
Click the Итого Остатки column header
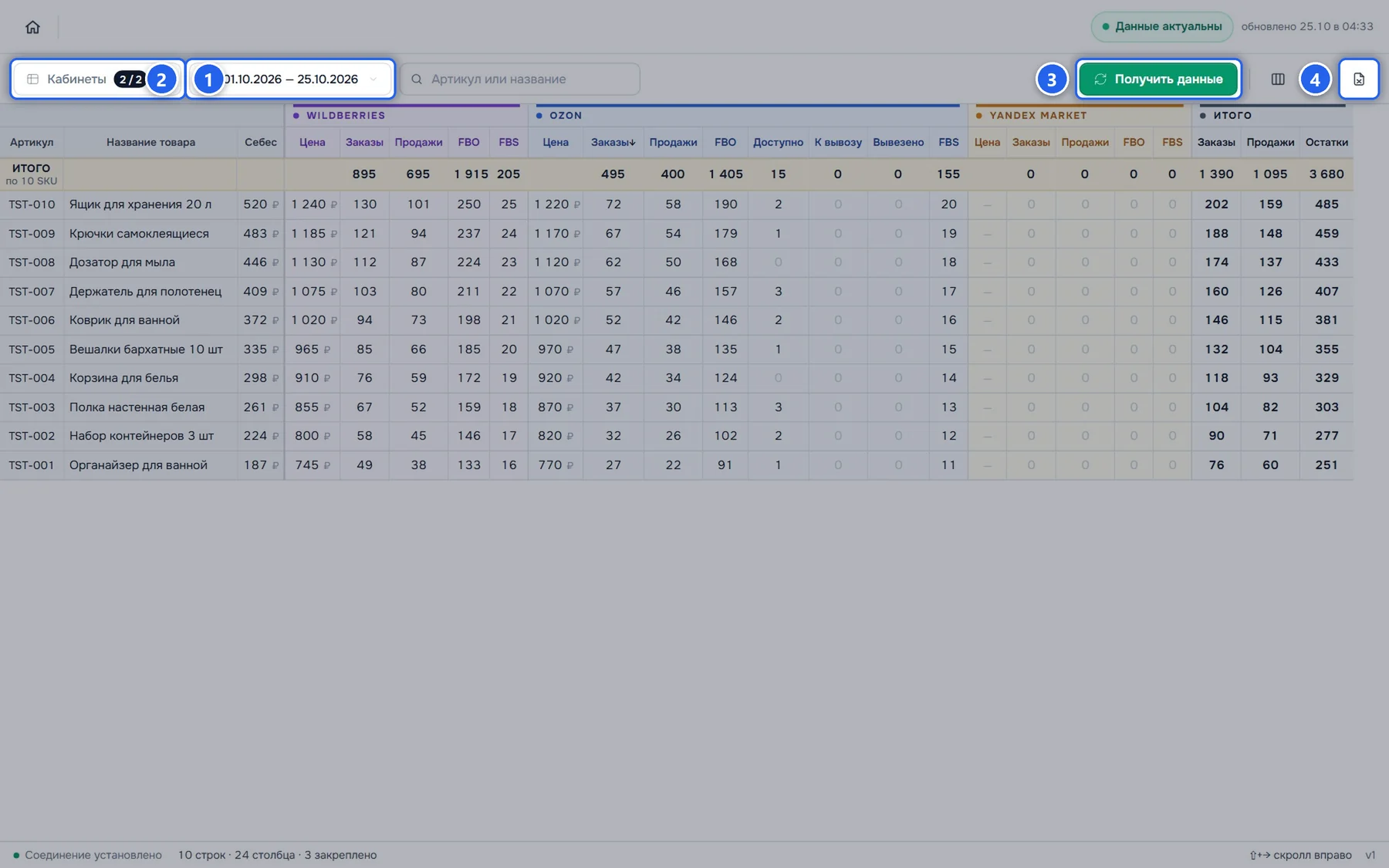click(1326, 142)
